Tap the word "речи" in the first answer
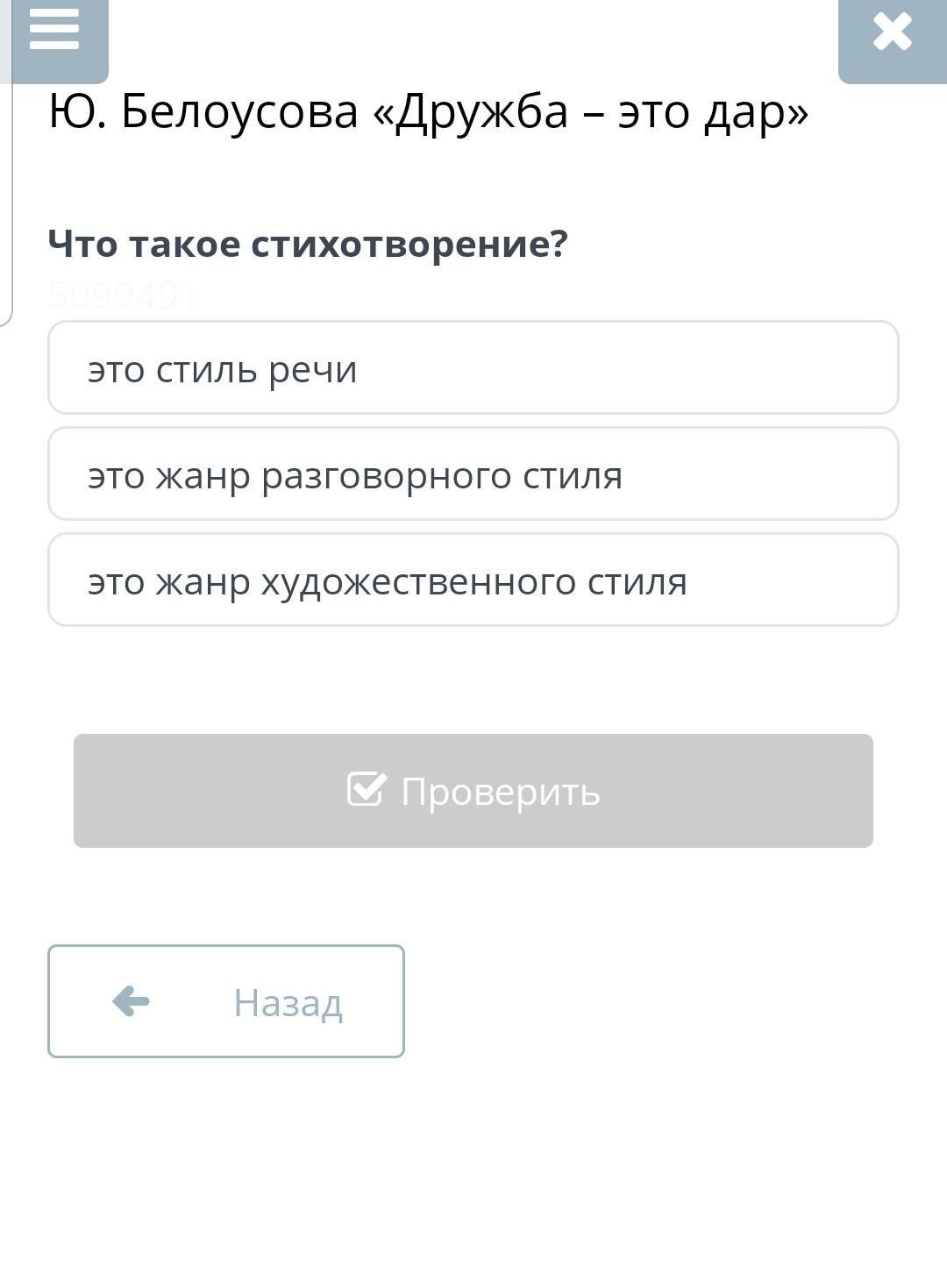 [313, 370]
